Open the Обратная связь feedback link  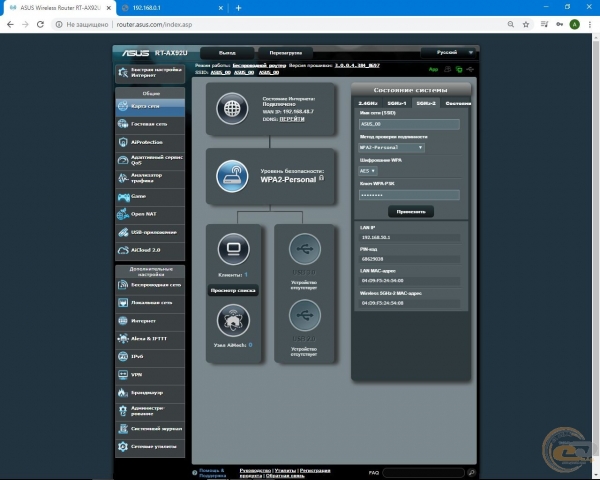[x=285, y=476]
